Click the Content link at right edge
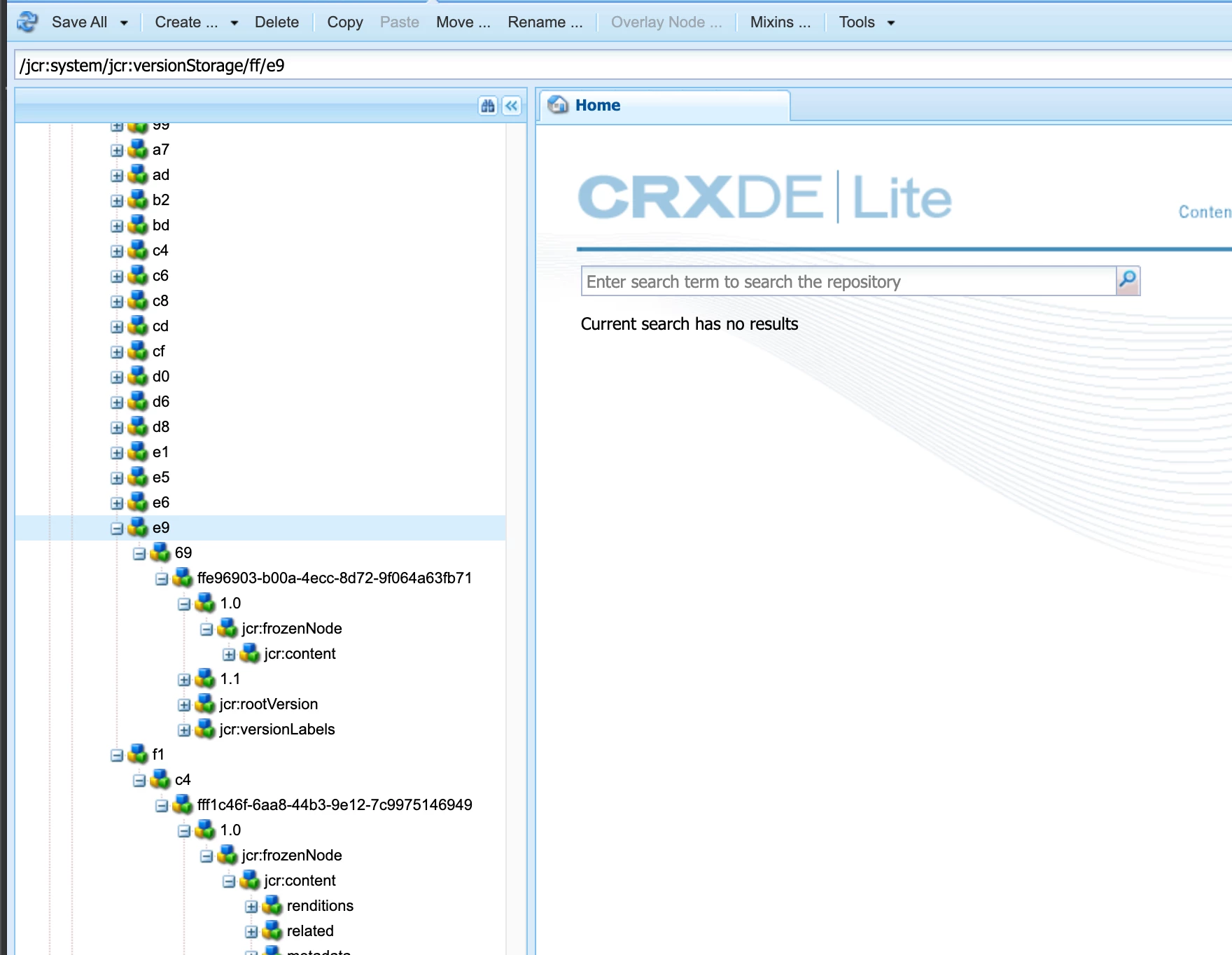The height and width of the screenshot is (955, 1232). pyautogui.click(x=1205, y=212)
